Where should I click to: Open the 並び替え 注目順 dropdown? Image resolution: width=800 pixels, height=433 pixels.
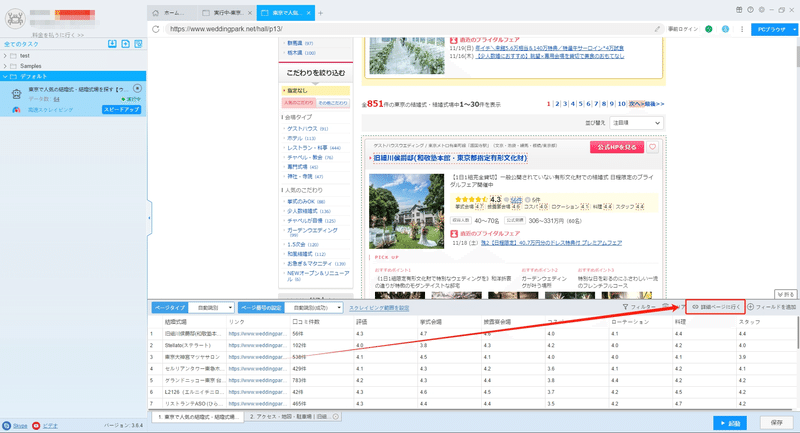pos(636,123)
